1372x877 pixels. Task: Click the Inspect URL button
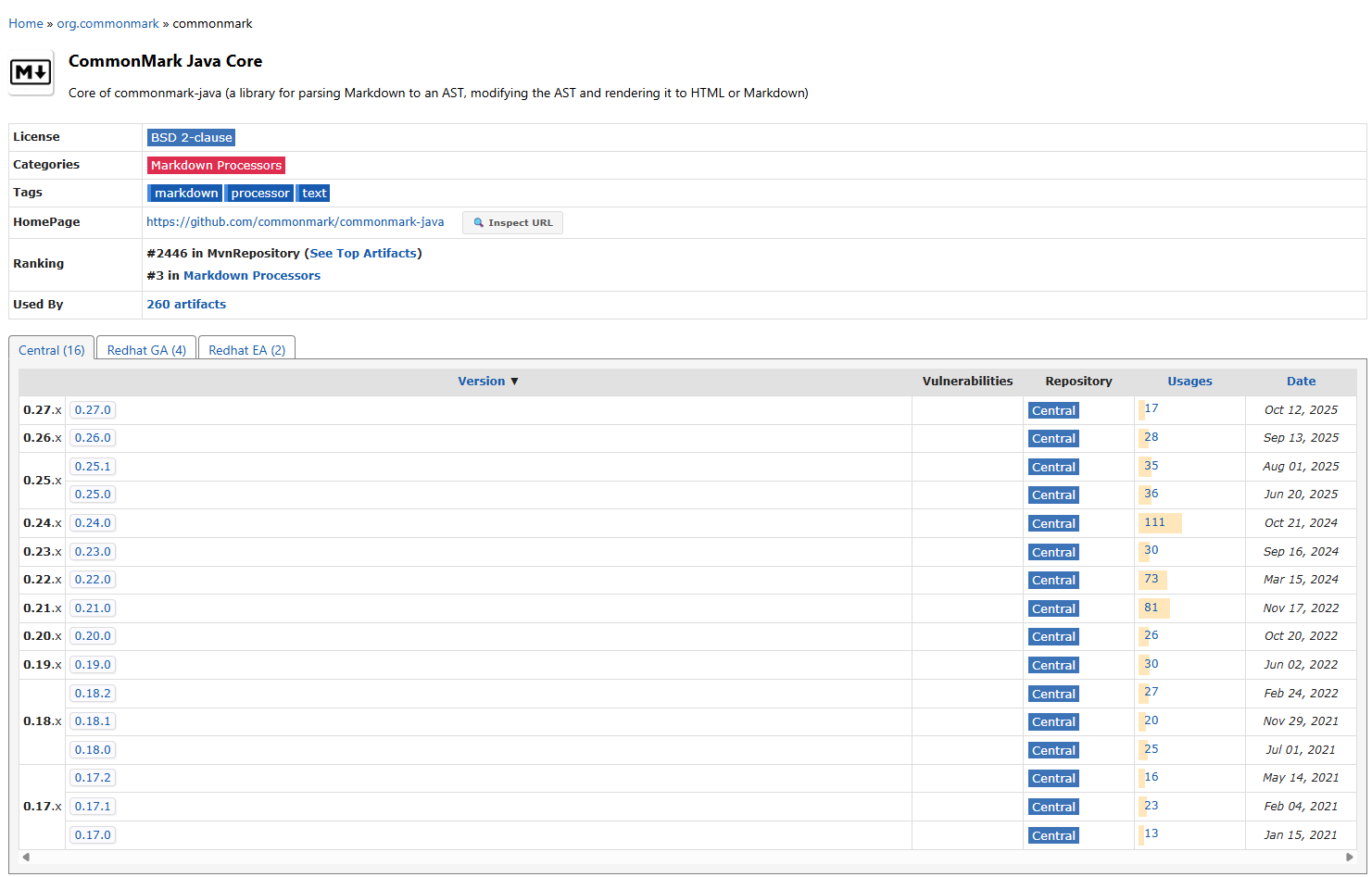point(512,222)
